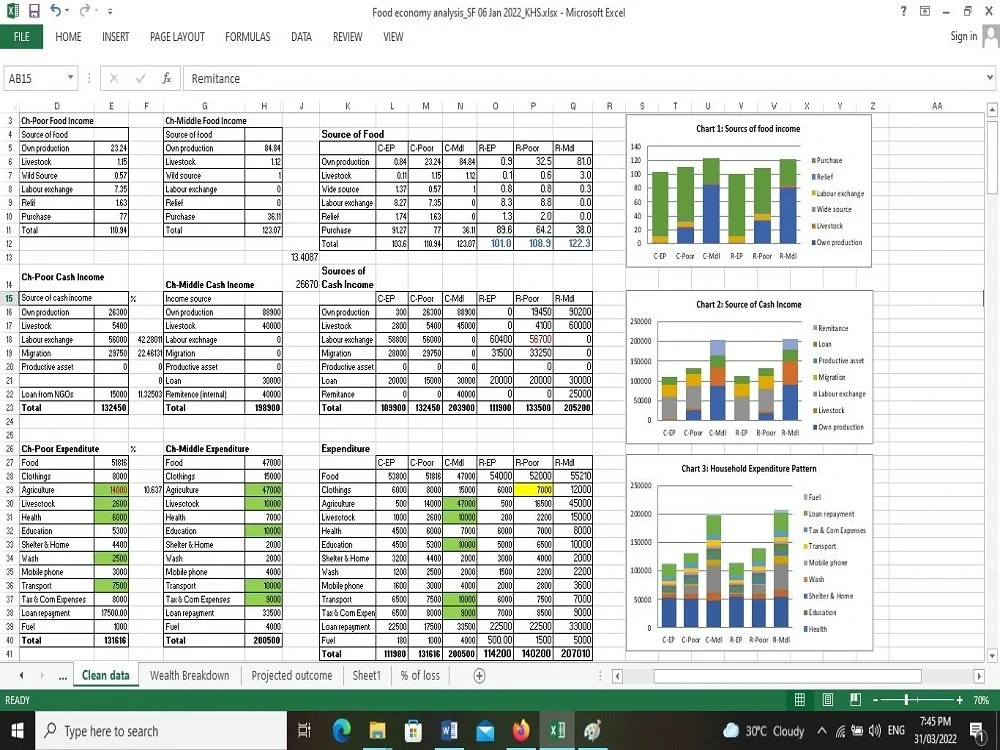Click the Enter checkmark in formula bar
Image resolution: width=1000 pixels, height=750 pixels.
tap(140, 78)
